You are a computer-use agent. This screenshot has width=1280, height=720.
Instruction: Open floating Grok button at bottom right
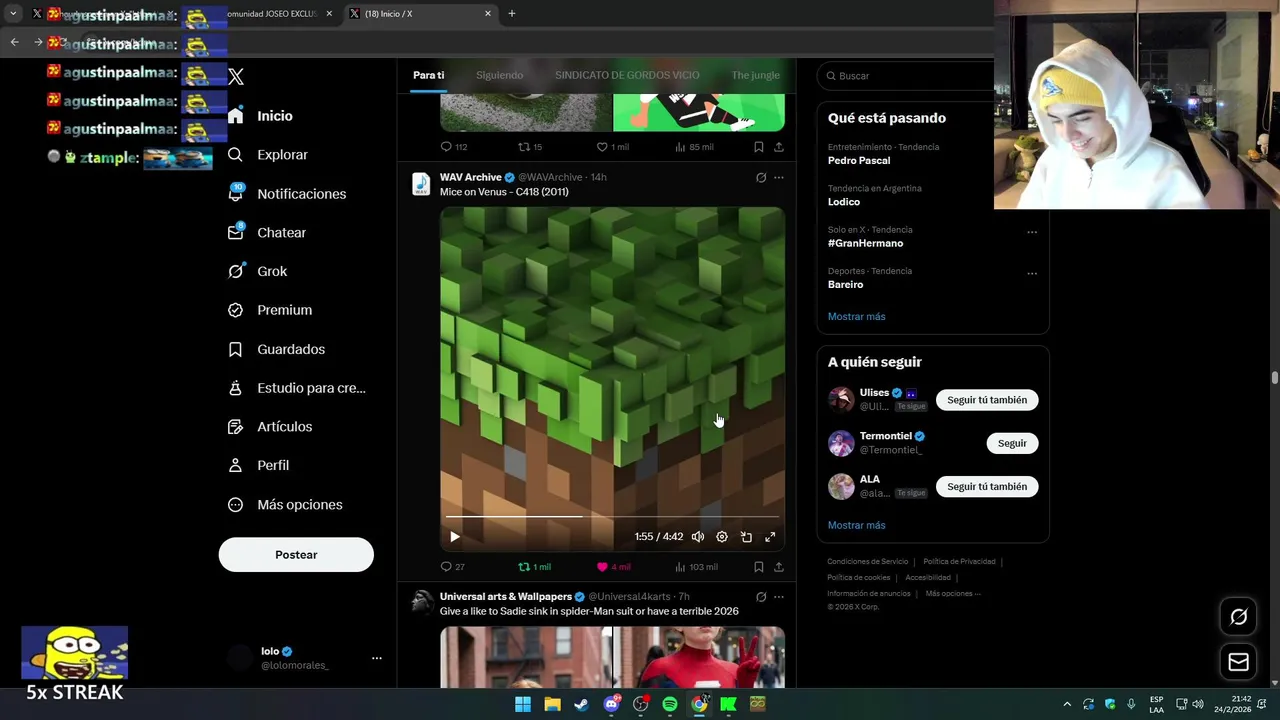point(1239,617)
